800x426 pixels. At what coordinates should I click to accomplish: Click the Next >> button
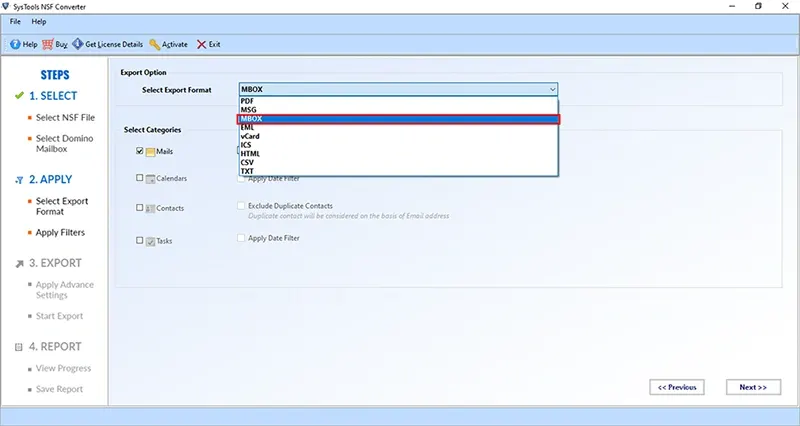coord(753,387)
